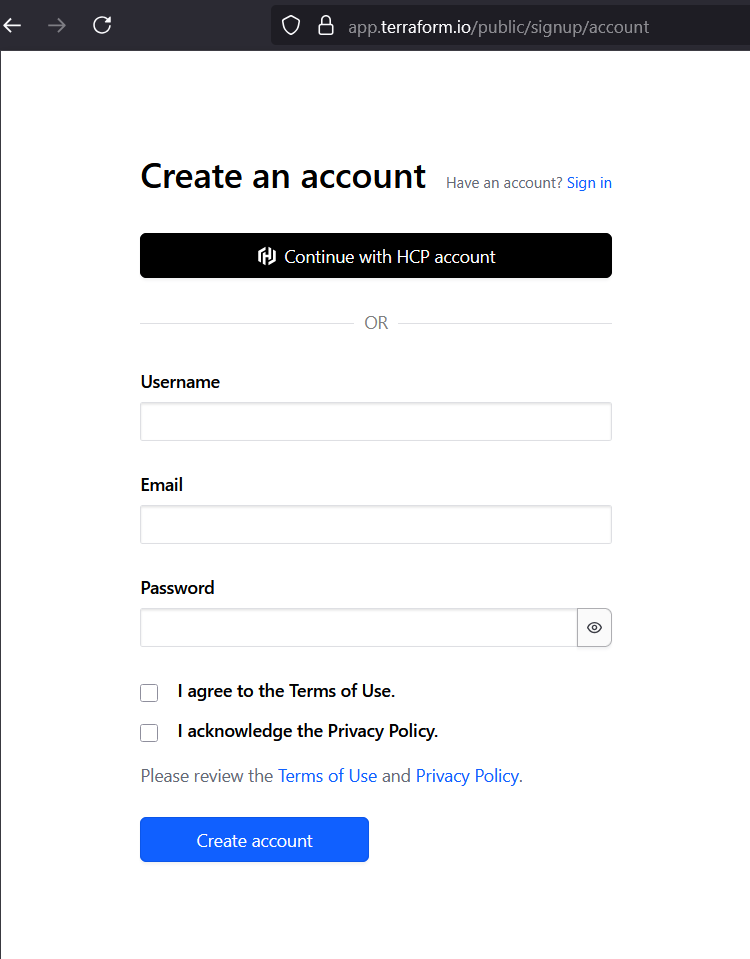Image resolution: width=750 pixels, height=959 pixels.
Task: Open the Sign in link
Action: click(589, 183)
